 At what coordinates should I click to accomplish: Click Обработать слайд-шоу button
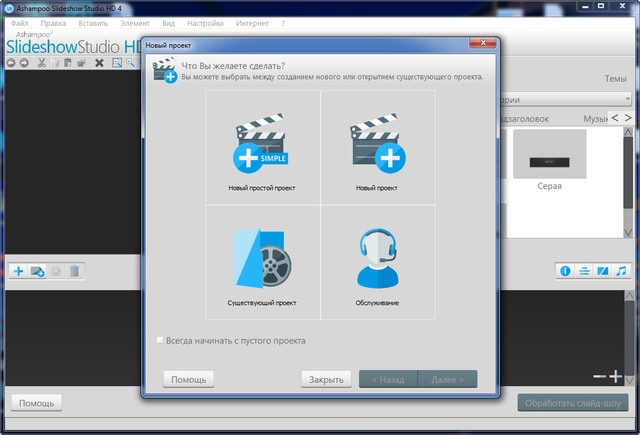point(573,403)
